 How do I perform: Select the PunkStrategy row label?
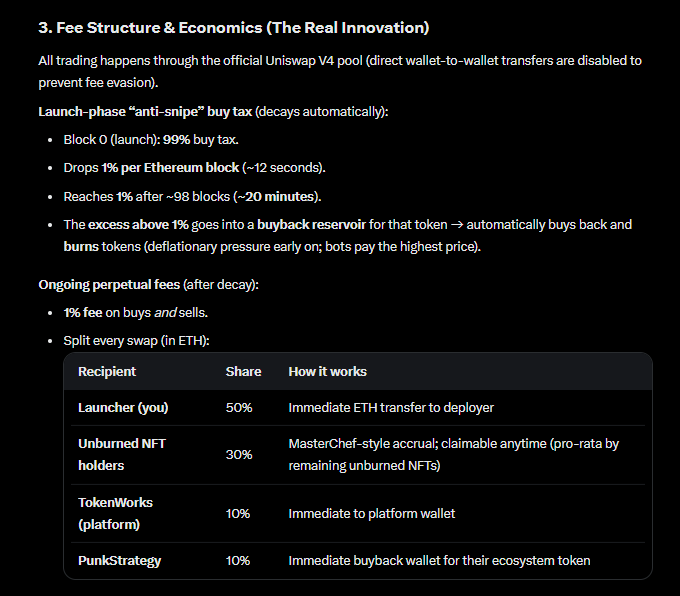(119, 561)
